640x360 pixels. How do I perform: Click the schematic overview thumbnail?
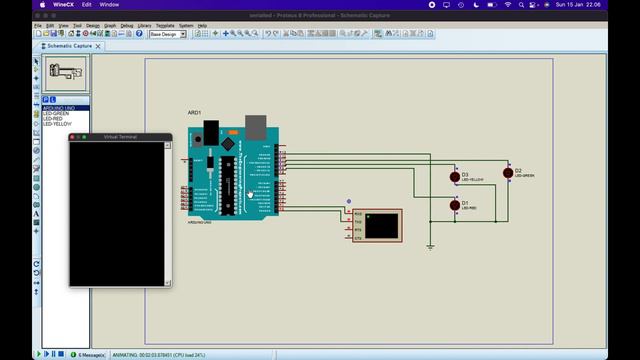coord(66,73)
